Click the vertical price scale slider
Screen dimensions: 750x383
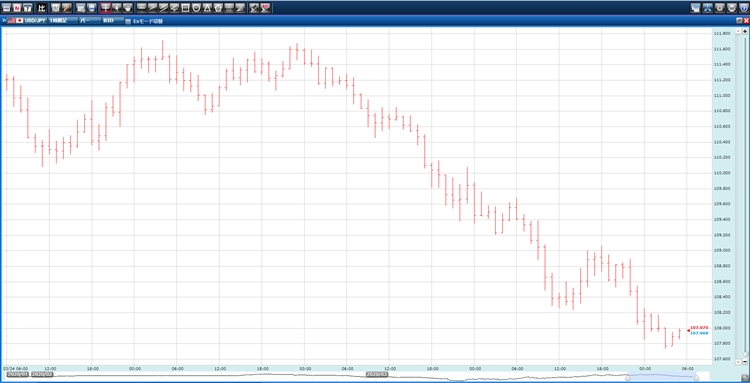click(745, 191)
